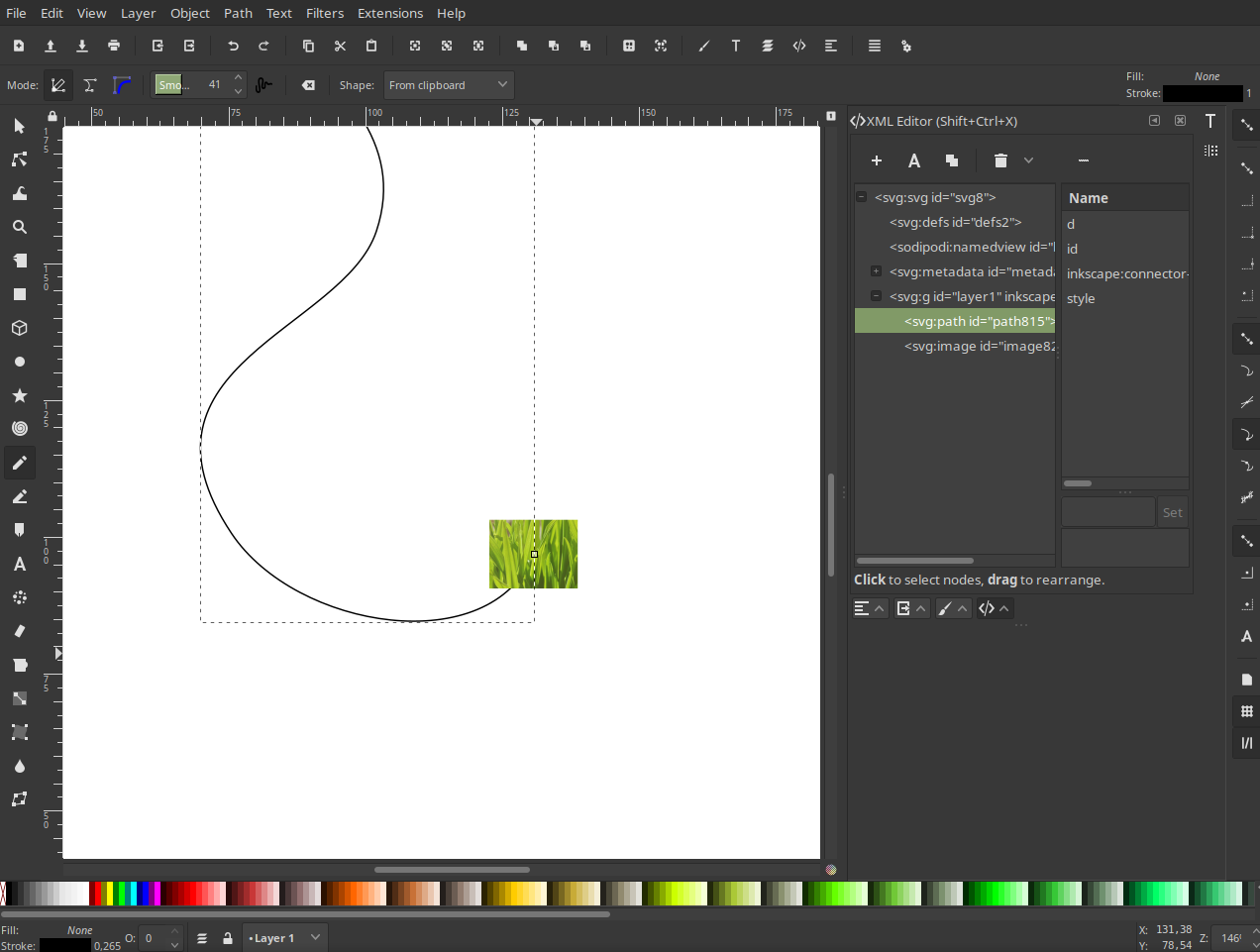Image resolution: width=1260 pixels, height=952 pixels.
Task: Open the Layer 1 selector dropdown
Action: pos(285,938)
